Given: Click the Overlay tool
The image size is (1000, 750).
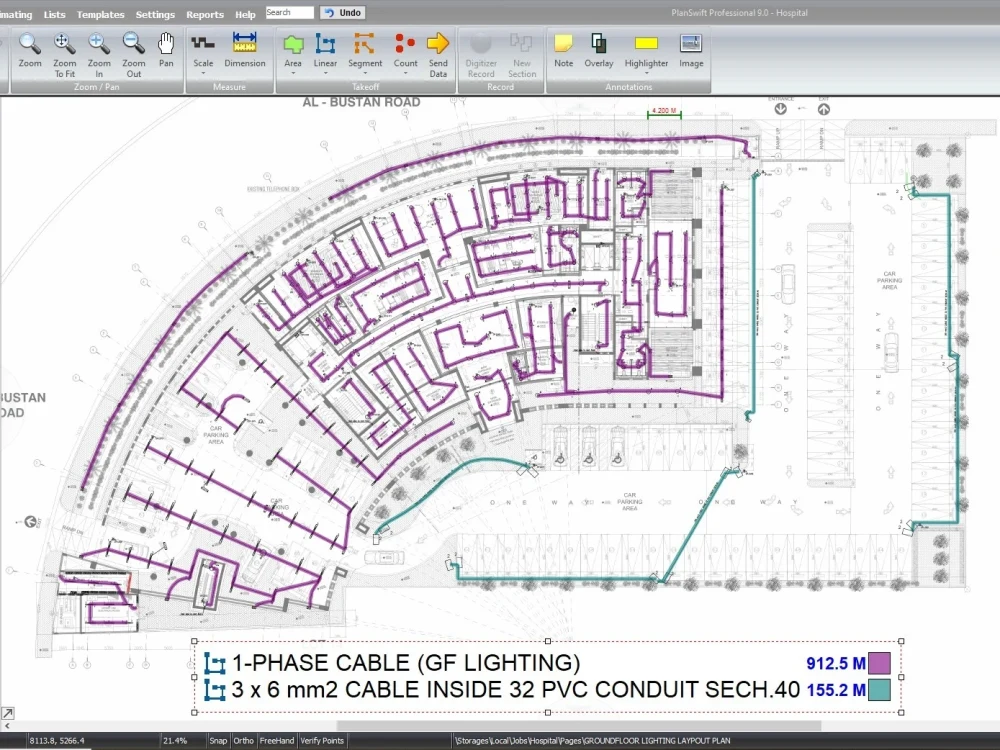Looking at the screenshot, I should pyautogui.click(x=599, y=50).
